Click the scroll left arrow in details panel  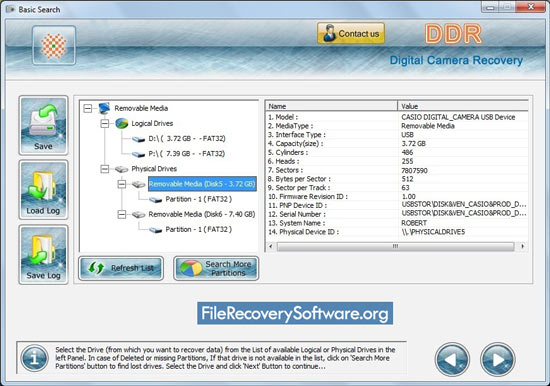(270, 246)
